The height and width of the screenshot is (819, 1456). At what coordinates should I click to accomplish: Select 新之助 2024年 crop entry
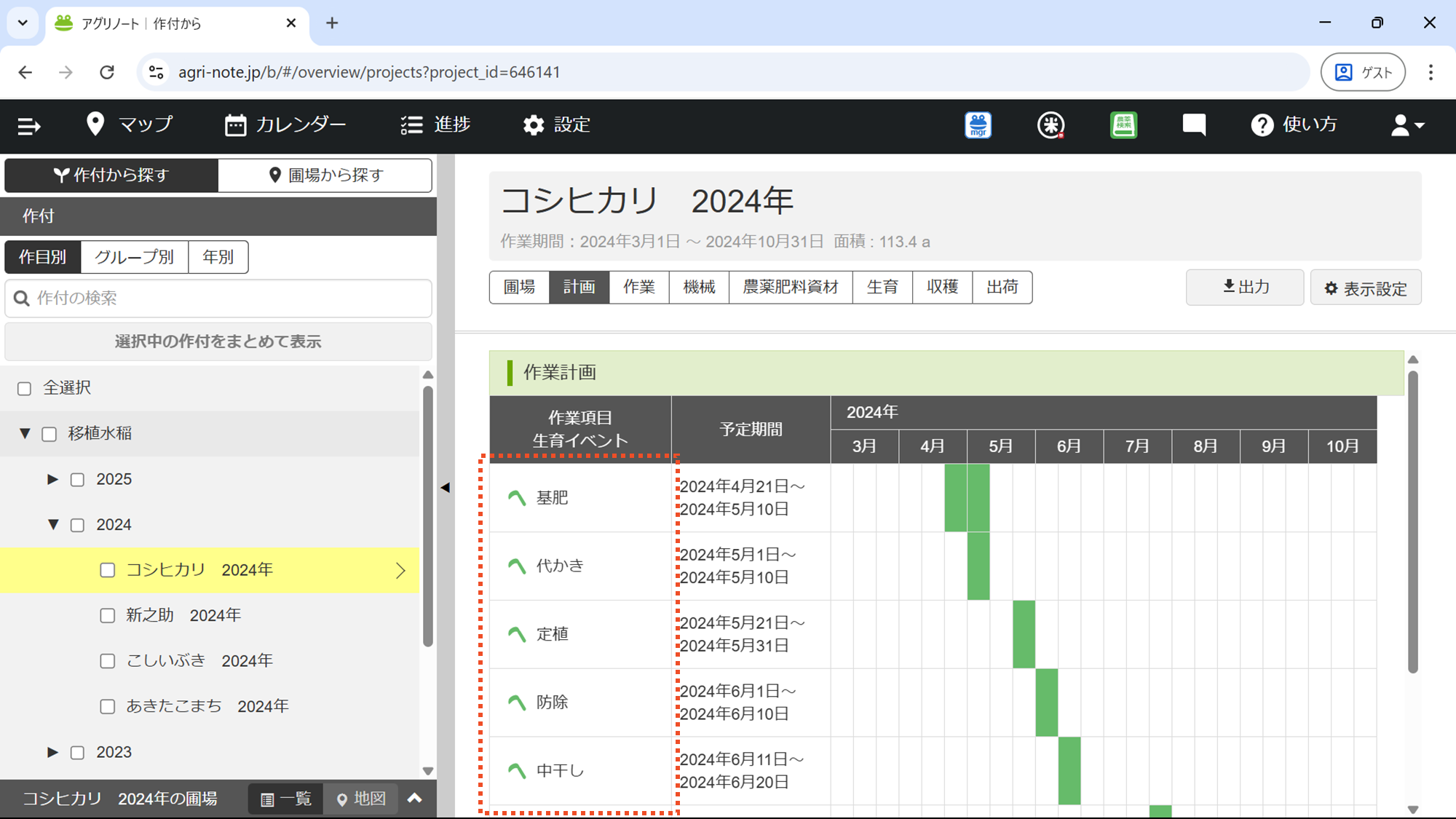183,615
